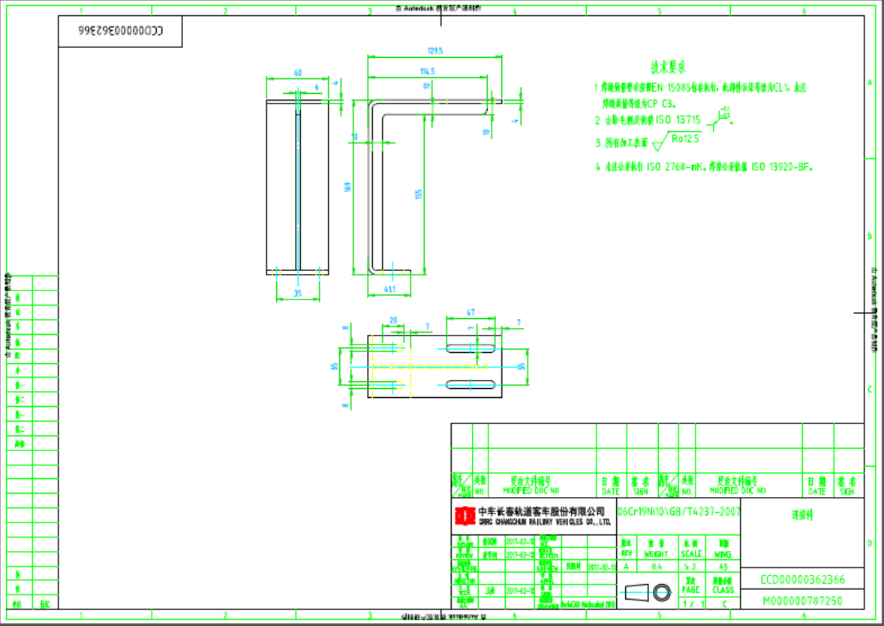
Task: Select drawing number CCD00000362366 in title block
Action: [x=802, y=580]
